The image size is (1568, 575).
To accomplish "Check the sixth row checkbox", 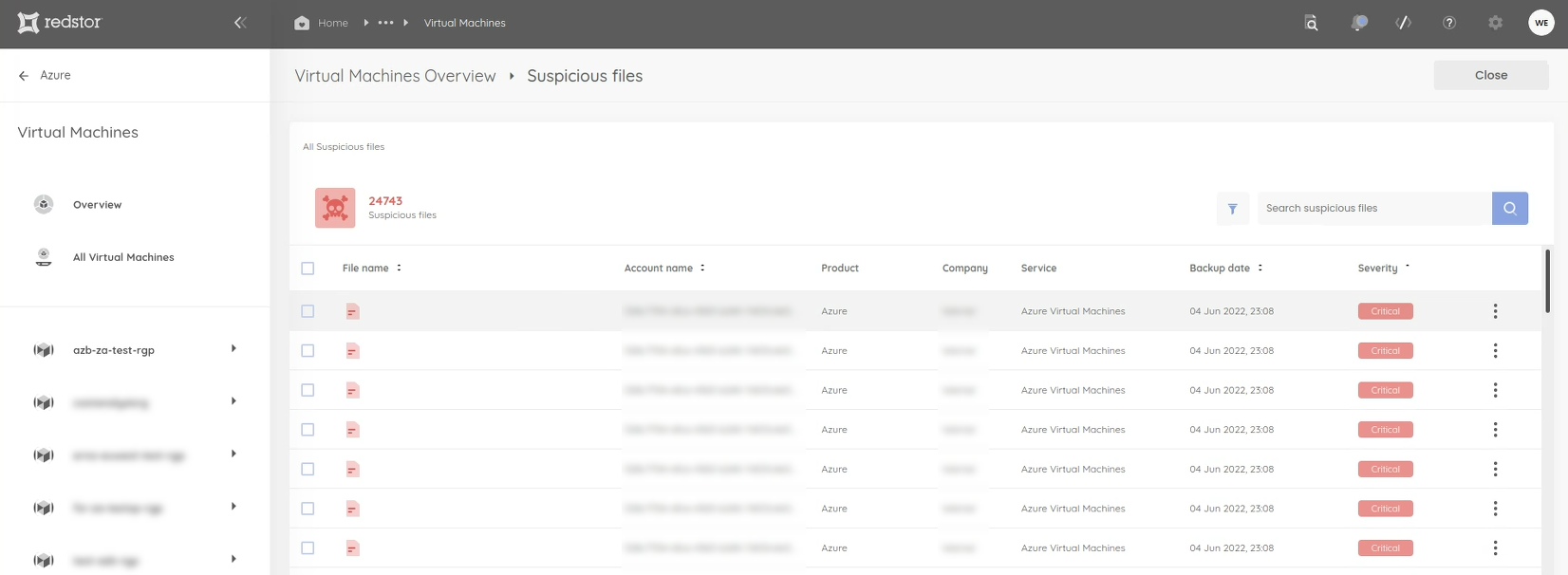I will click(308, 509).
